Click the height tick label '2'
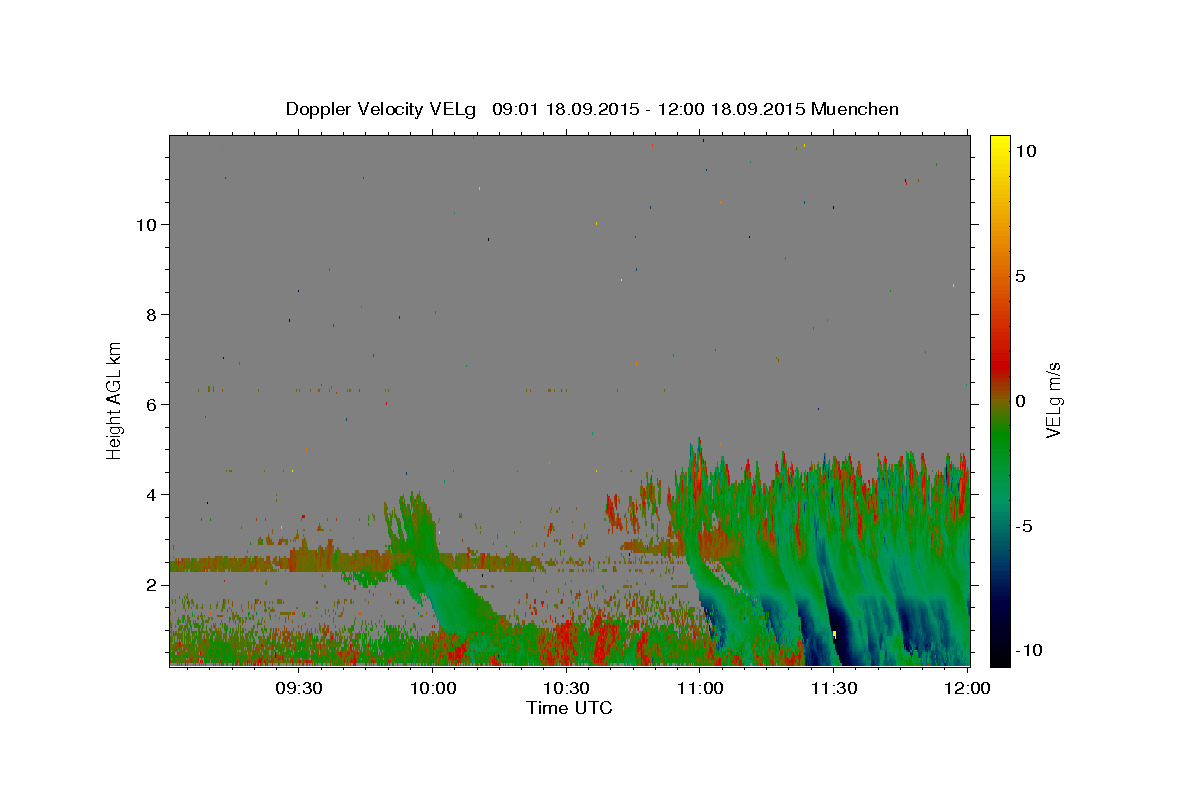Viewport: 1200px width, 800px height. 150,585
